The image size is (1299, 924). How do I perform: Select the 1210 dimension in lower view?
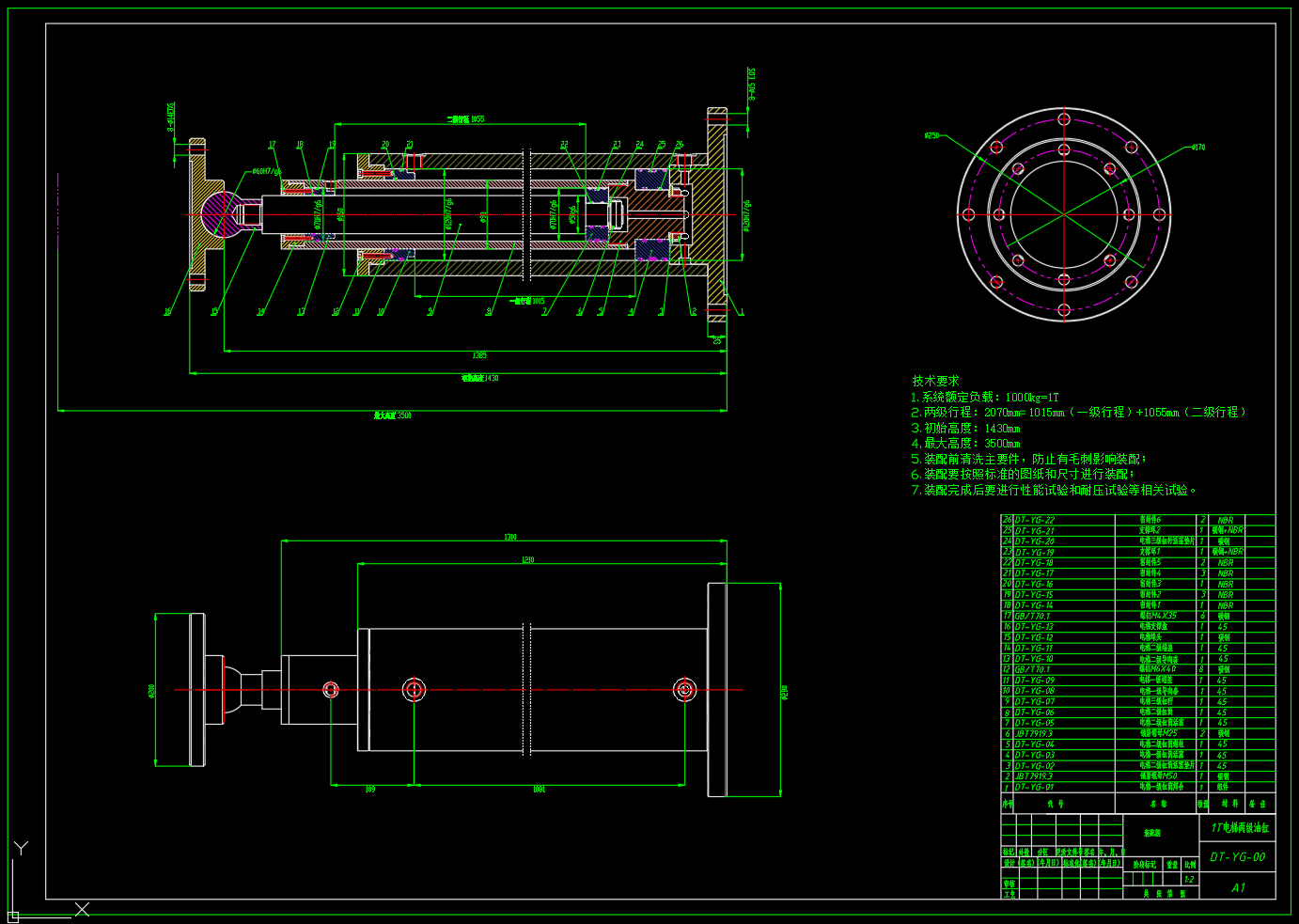tap(528, 560)
